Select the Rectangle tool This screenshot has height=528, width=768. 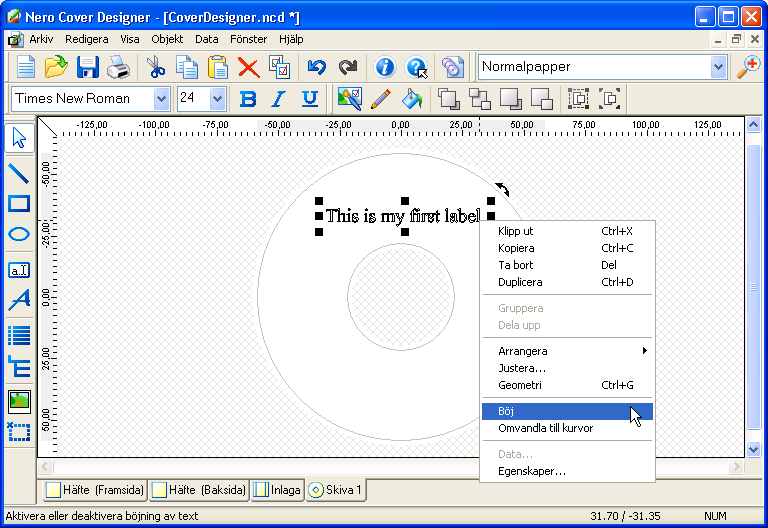point(19,203)
